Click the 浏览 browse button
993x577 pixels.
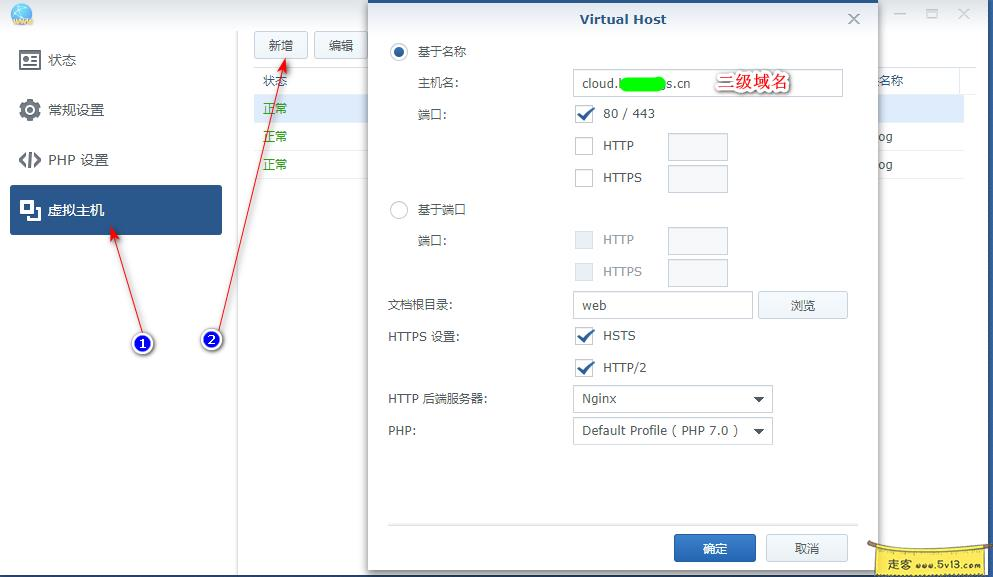[x=803, y=304]
